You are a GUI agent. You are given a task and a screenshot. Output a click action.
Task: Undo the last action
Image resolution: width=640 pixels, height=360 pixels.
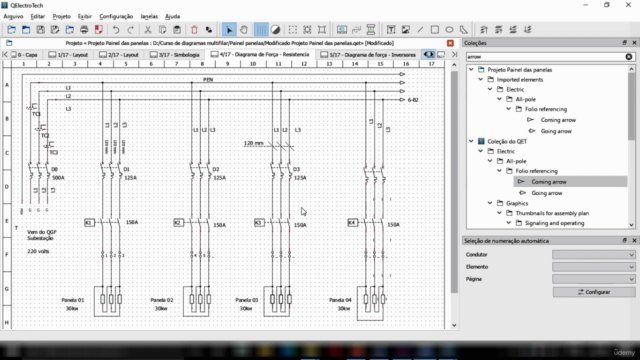tap(116, 29)
